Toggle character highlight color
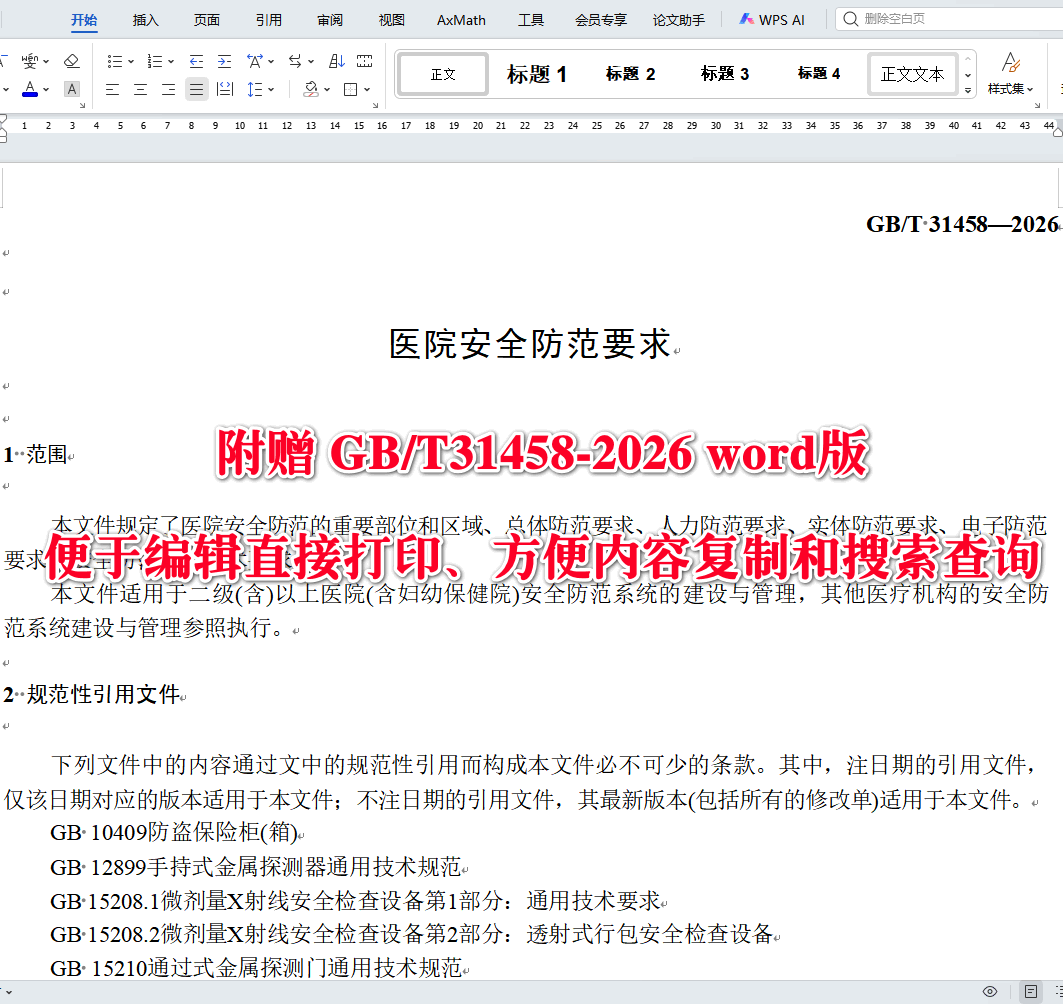The height and width of the screenshot is (1004, 1063). click(x=70, y=89)
